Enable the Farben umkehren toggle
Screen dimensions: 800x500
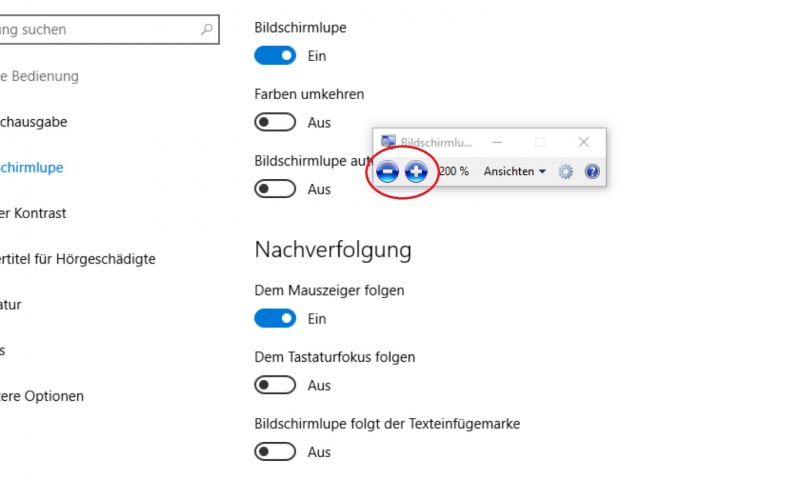pos(275,122)
